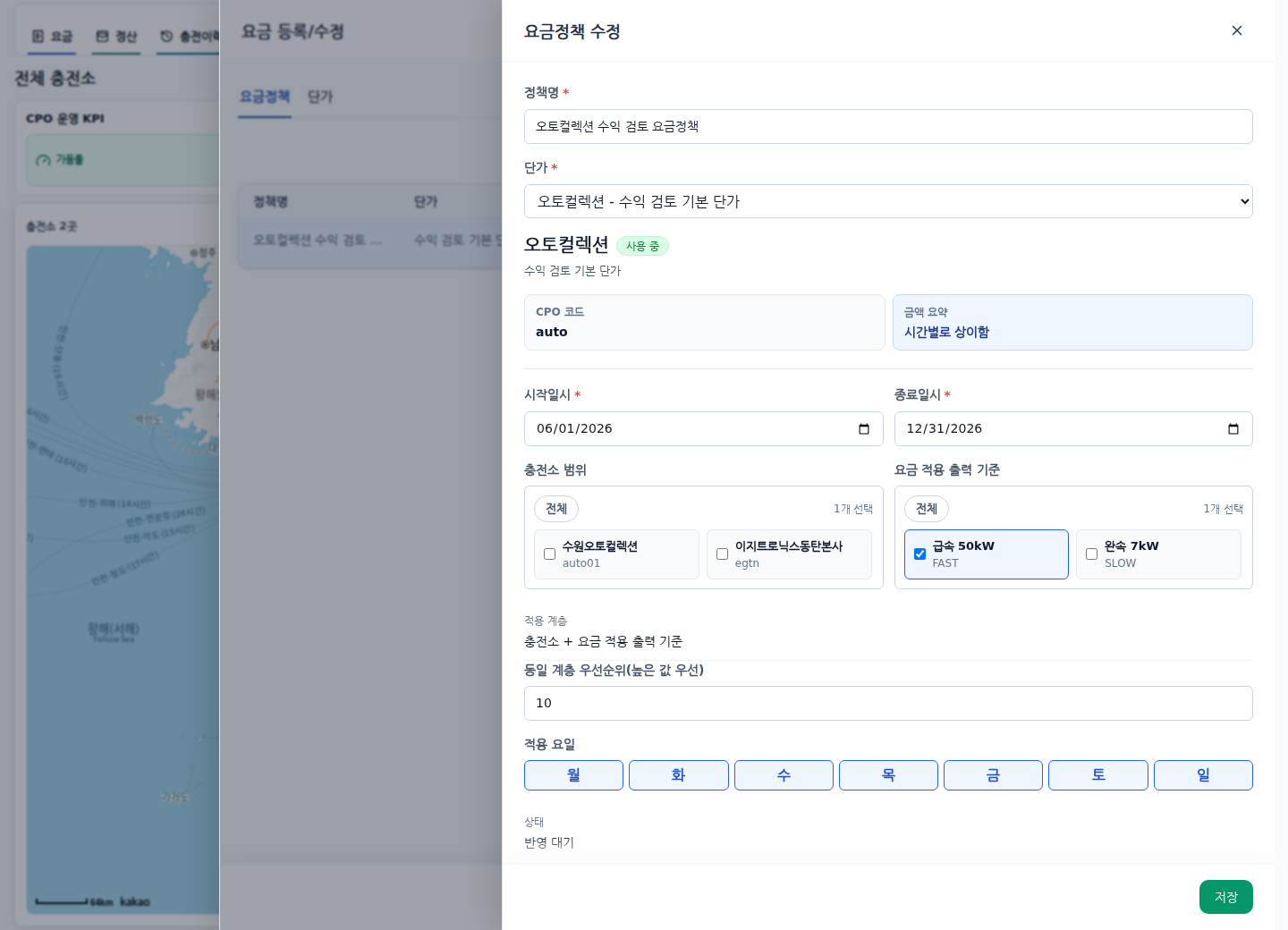
Task: Open the 요금 menu tab in background
Action: click(x=52, y=37)
